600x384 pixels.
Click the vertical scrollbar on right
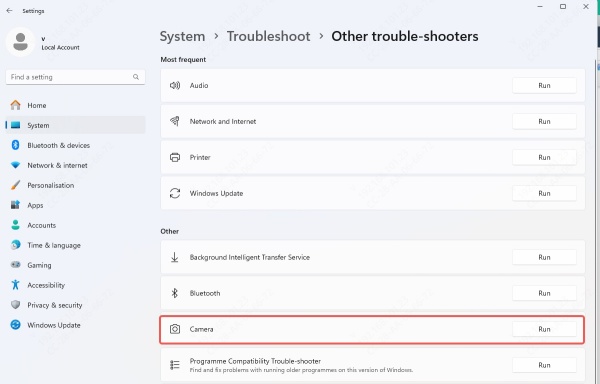(x=596, y=222)
